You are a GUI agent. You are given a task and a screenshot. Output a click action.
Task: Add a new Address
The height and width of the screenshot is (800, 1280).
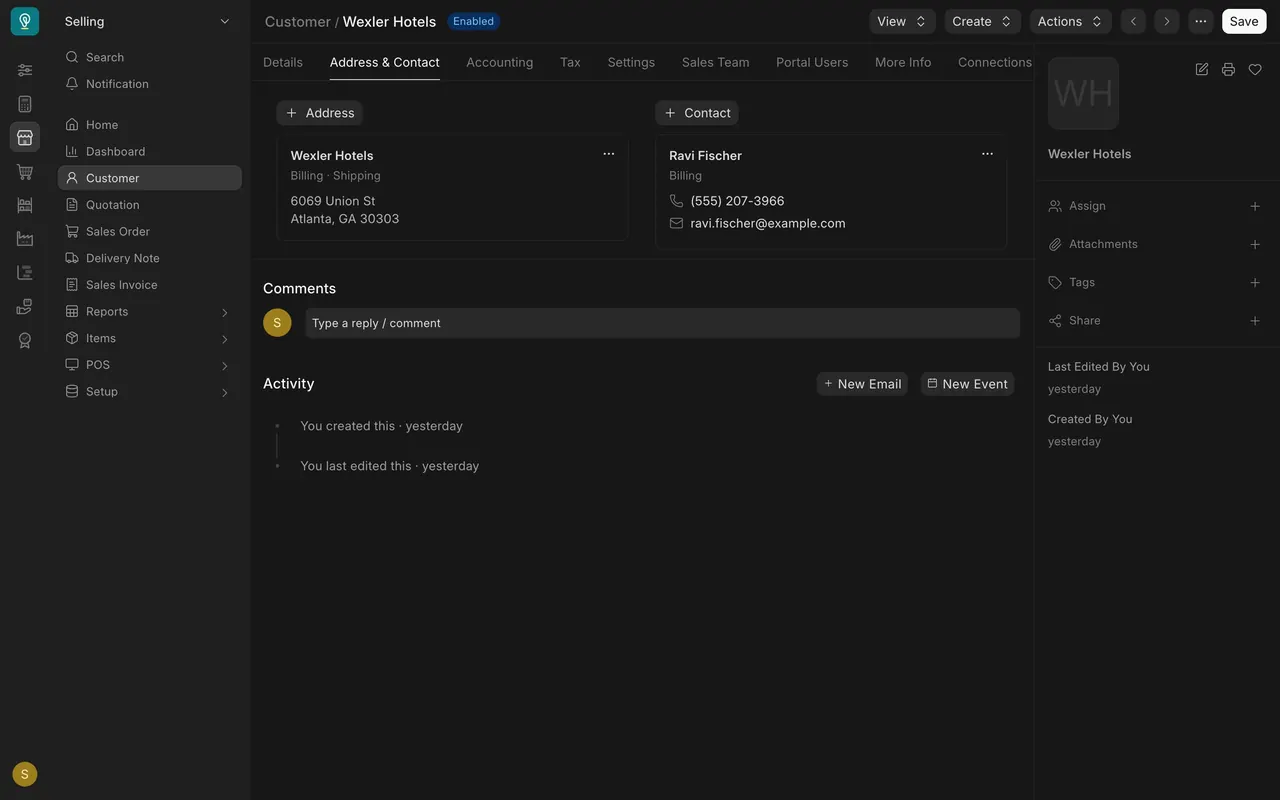click(x=320, y=113)
